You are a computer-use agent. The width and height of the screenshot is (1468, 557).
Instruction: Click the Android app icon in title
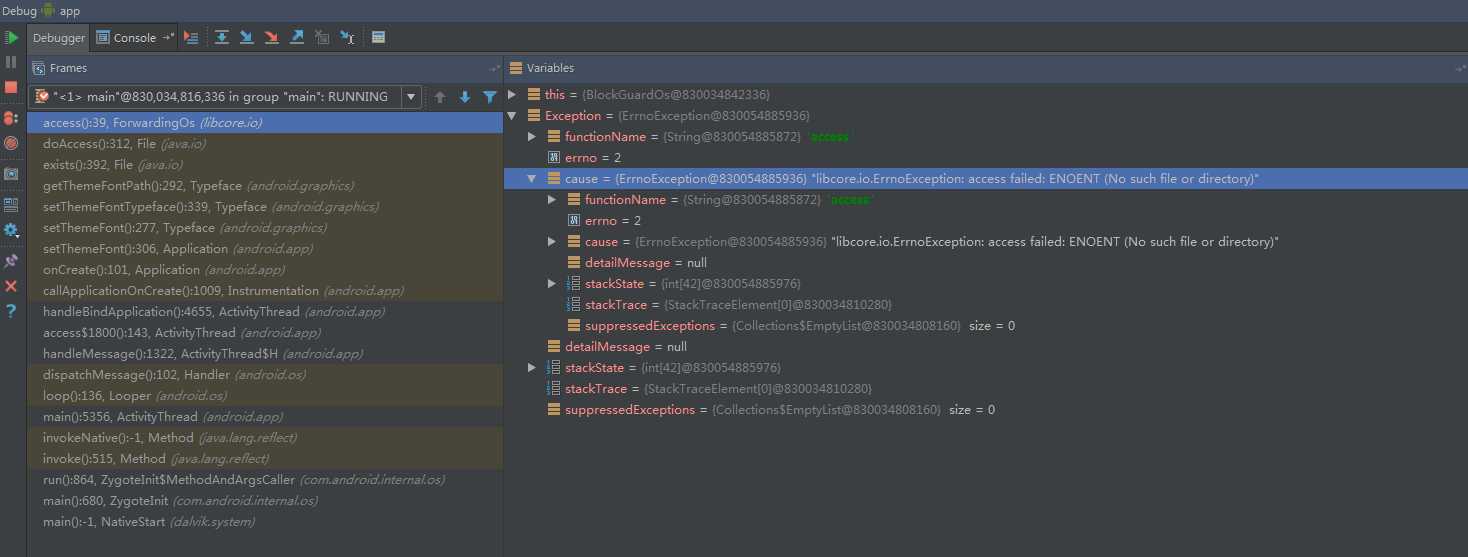coord(48,10)
